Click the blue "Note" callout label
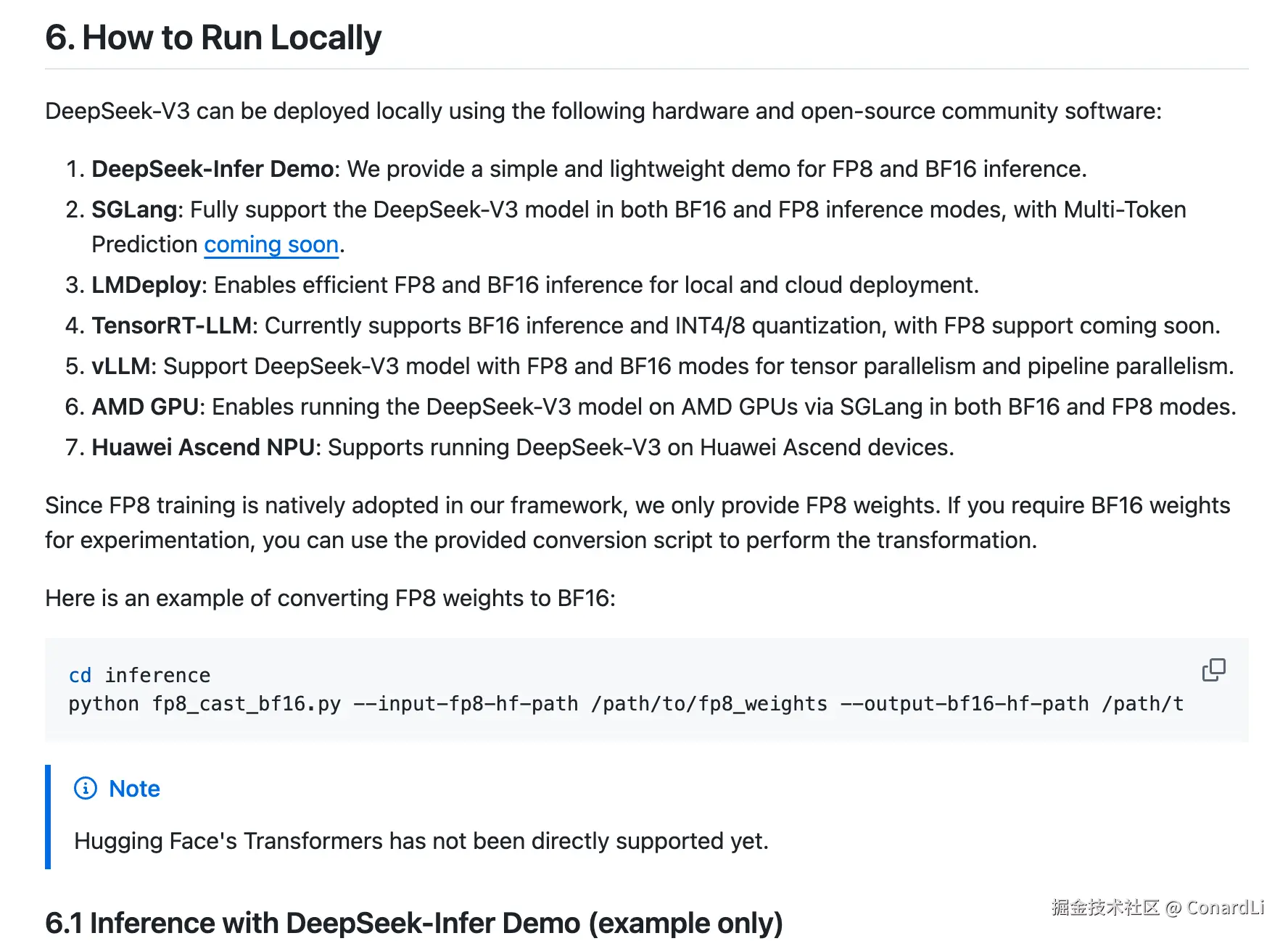The image size is (1288, 941). tap(134, 788)
